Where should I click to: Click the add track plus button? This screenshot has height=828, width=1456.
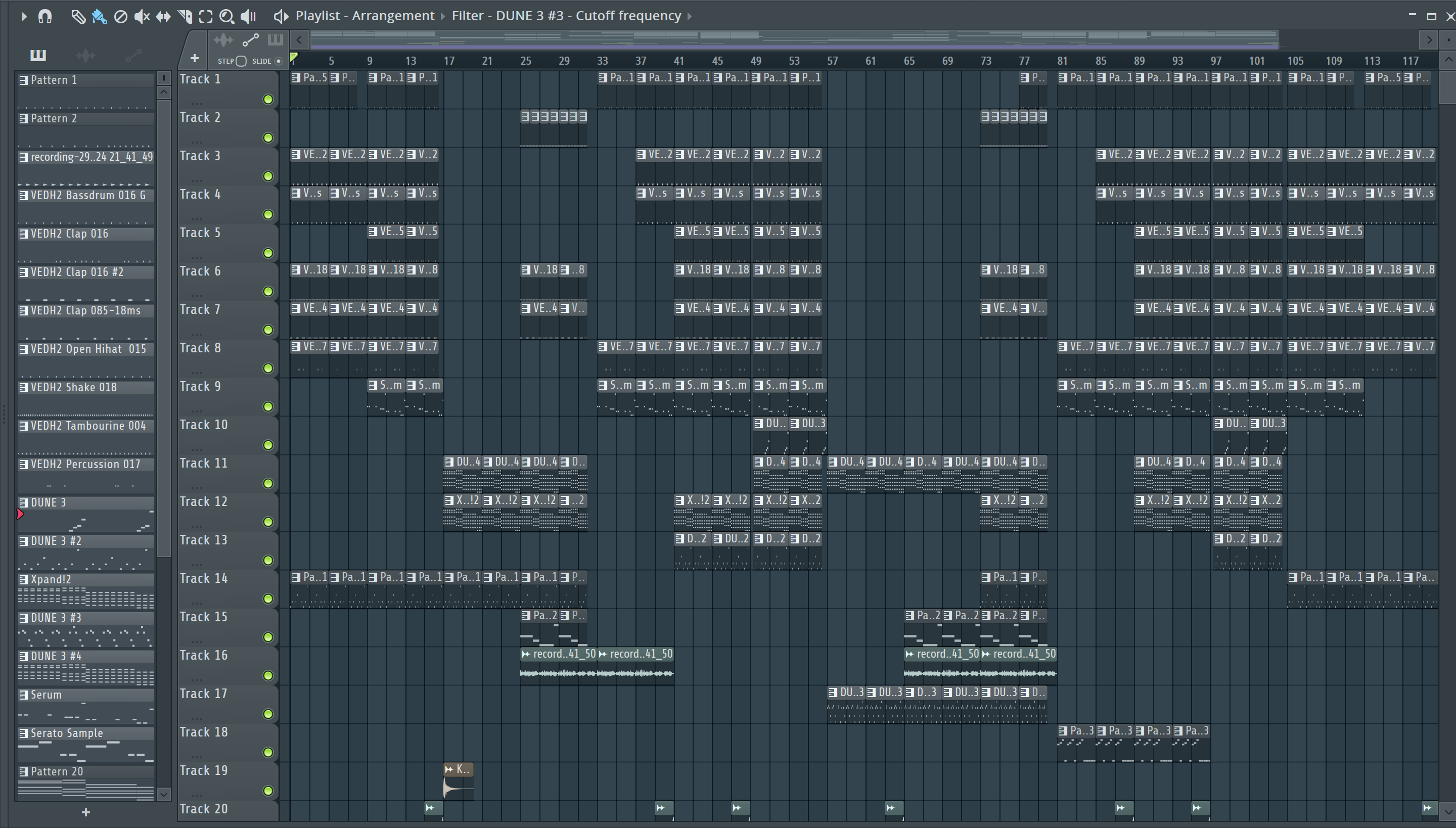pyautogui.click(x=194, y=58)
